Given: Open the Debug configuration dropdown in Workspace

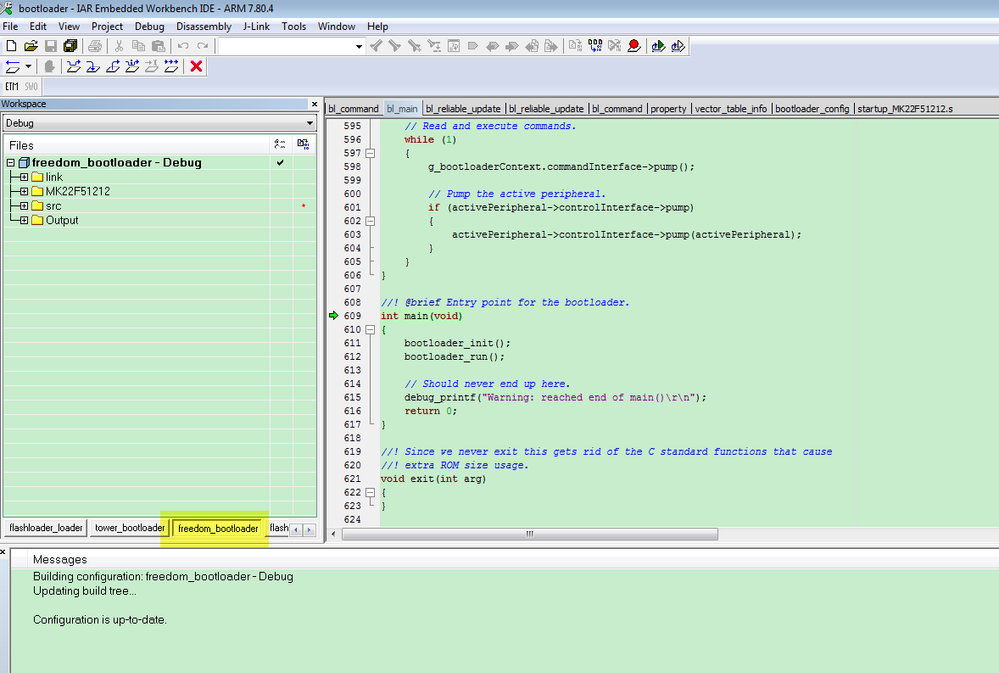Looking at the screenshot, I should pyautogui.click(x=309, y=123).
